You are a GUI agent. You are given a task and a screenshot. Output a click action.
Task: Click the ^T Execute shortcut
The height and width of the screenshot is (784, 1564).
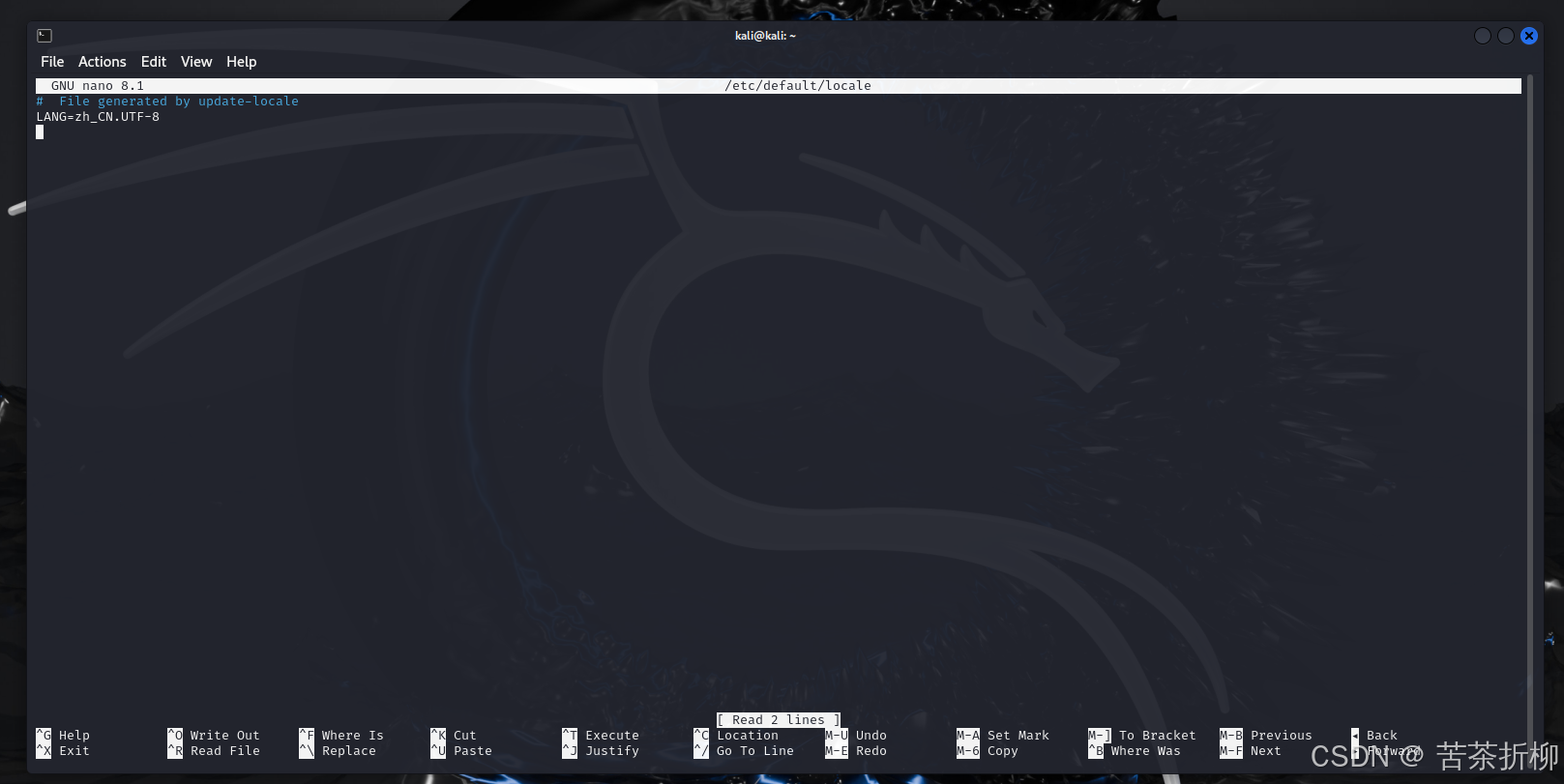(601, 736)
